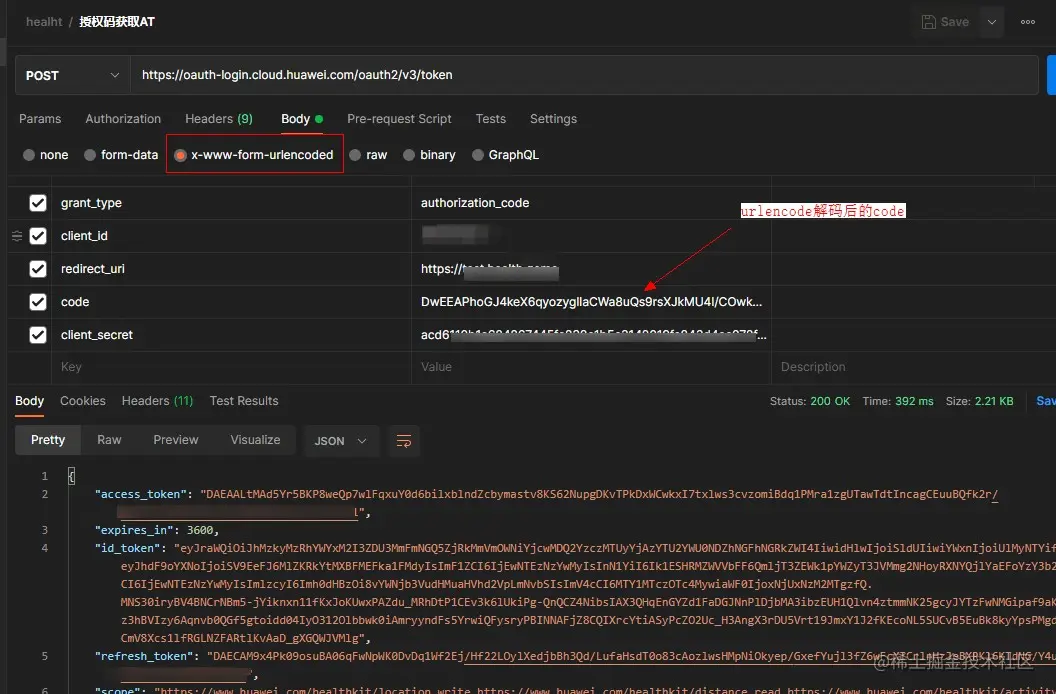Image resolution: width=1056 pixels, height=694 pixels.
Task: Change the JSON response format dropdown
Action: [x=341, y=441]
